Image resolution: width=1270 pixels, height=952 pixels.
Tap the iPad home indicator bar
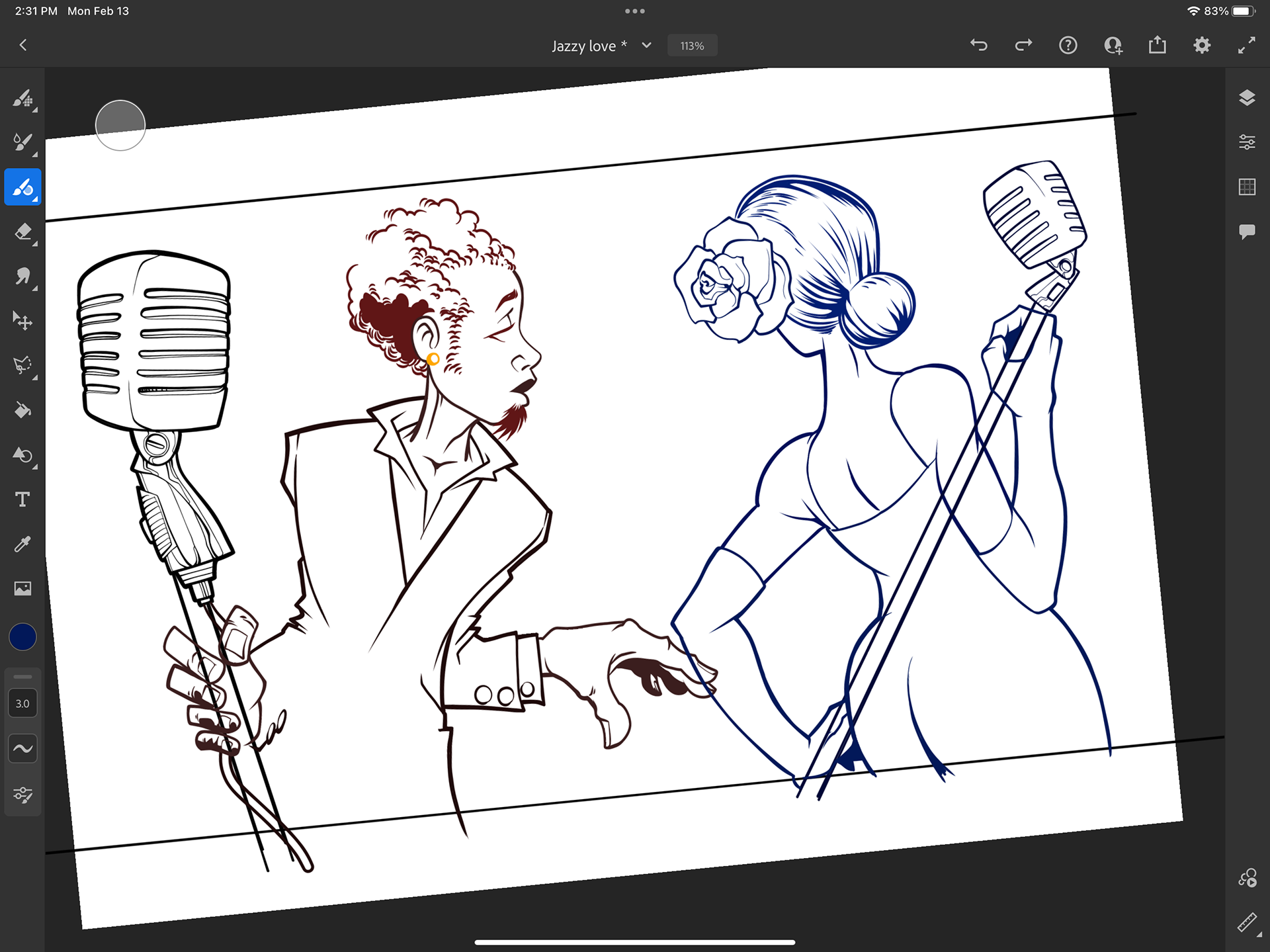(x=635, y=942)
